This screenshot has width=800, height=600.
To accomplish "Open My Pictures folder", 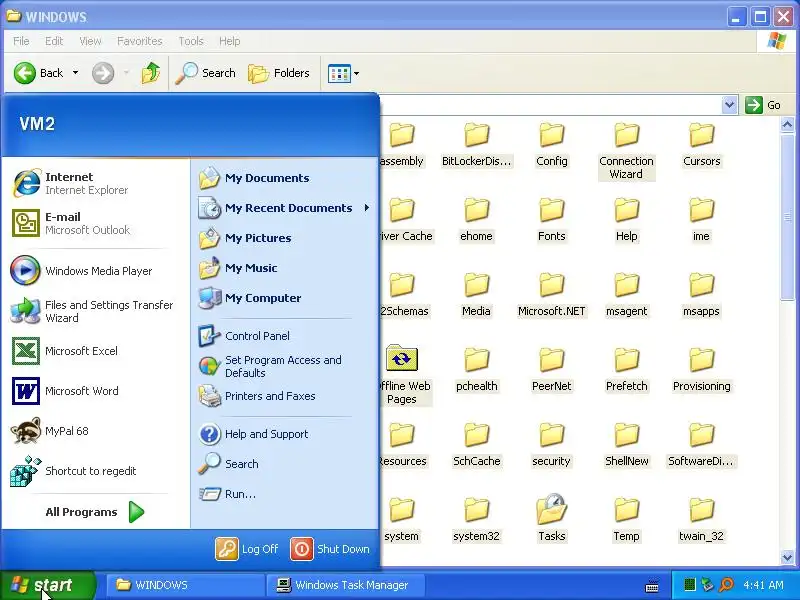I will tap(245, 238).
